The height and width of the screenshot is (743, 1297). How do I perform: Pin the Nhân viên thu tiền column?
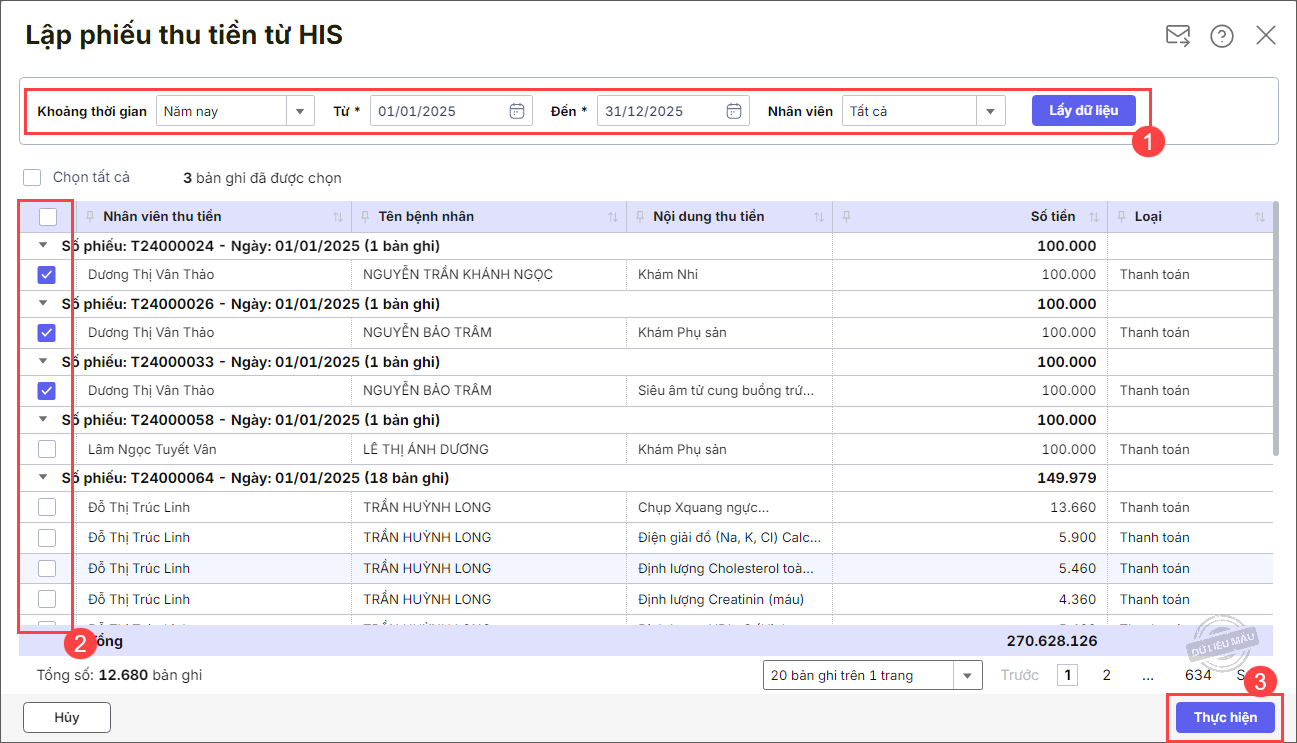[x=89, y=217]
